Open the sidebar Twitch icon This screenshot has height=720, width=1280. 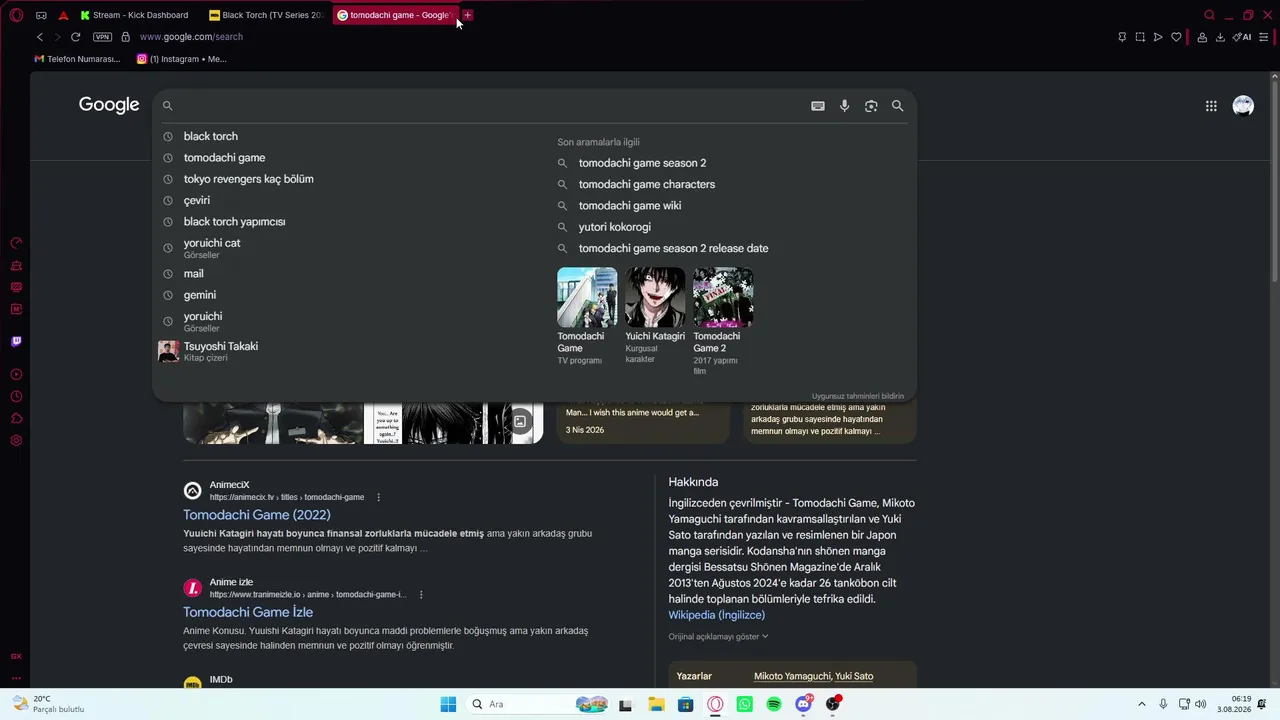16,341
